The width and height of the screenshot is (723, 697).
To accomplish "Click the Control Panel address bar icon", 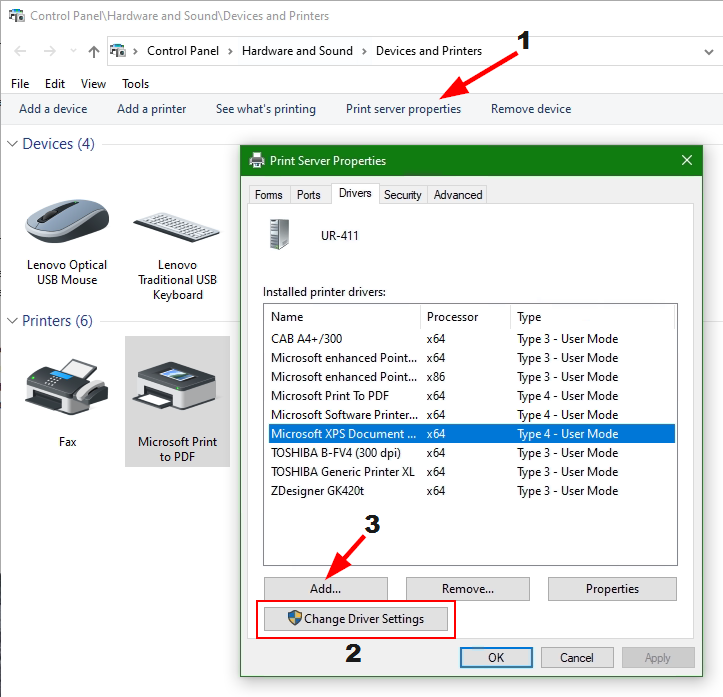I will pyautogui.click(x=118, y=51).
